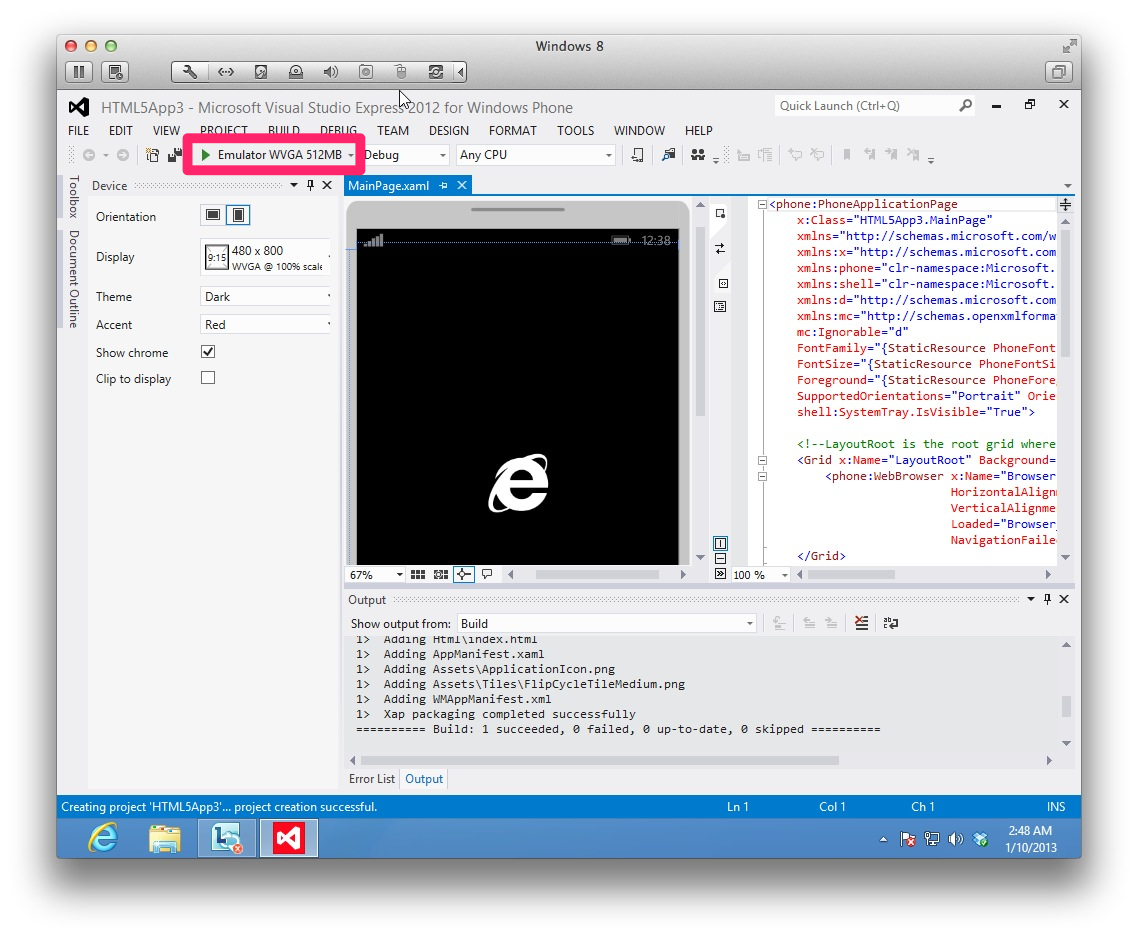Show snap grid icon in designer
Screen dimensions: 1138x937
pyautogui.click(x=418, y=575)
